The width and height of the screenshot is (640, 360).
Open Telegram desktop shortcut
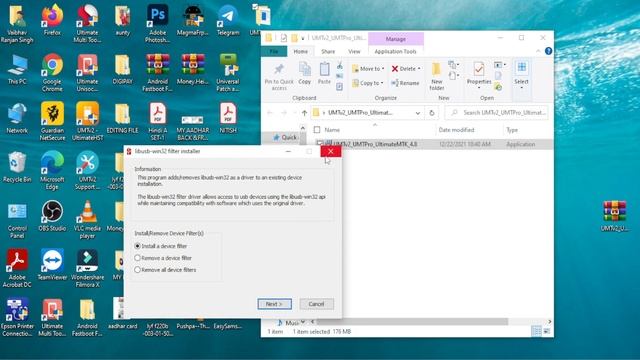[x=228, y=20]
